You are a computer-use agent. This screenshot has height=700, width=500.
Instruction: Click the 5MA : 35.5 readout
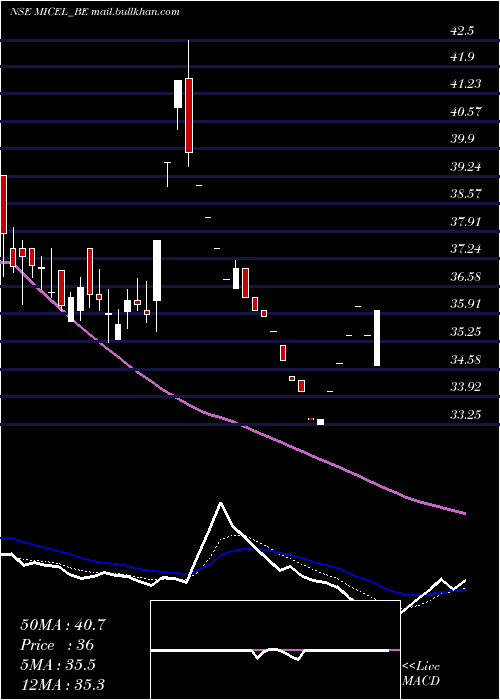coord(58,665)
